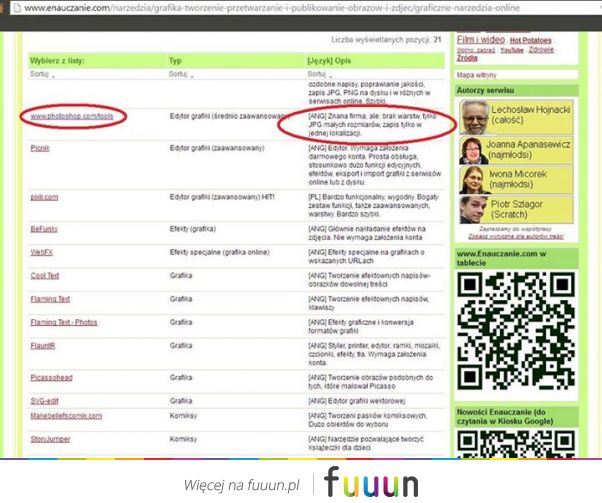Image resolution: width=602 pixels, height=503 pixels.
Task: Click the photoshop.com description starting '[ANG] Znana firma'
Action: [372, 125]
